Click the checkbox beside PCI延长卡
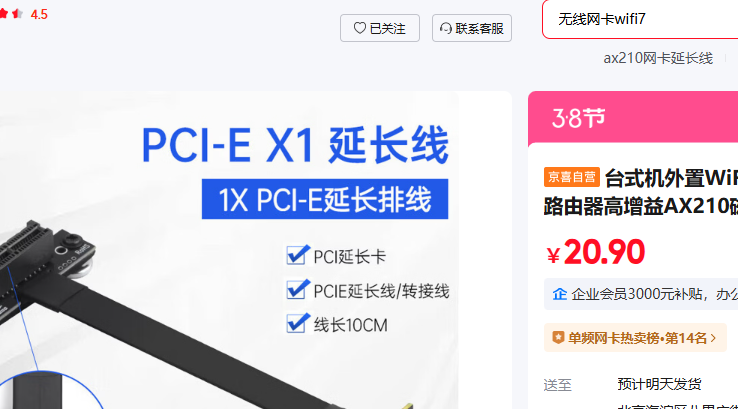The width and height of the screenshot is (738, 409). click(x=297, y=255)
